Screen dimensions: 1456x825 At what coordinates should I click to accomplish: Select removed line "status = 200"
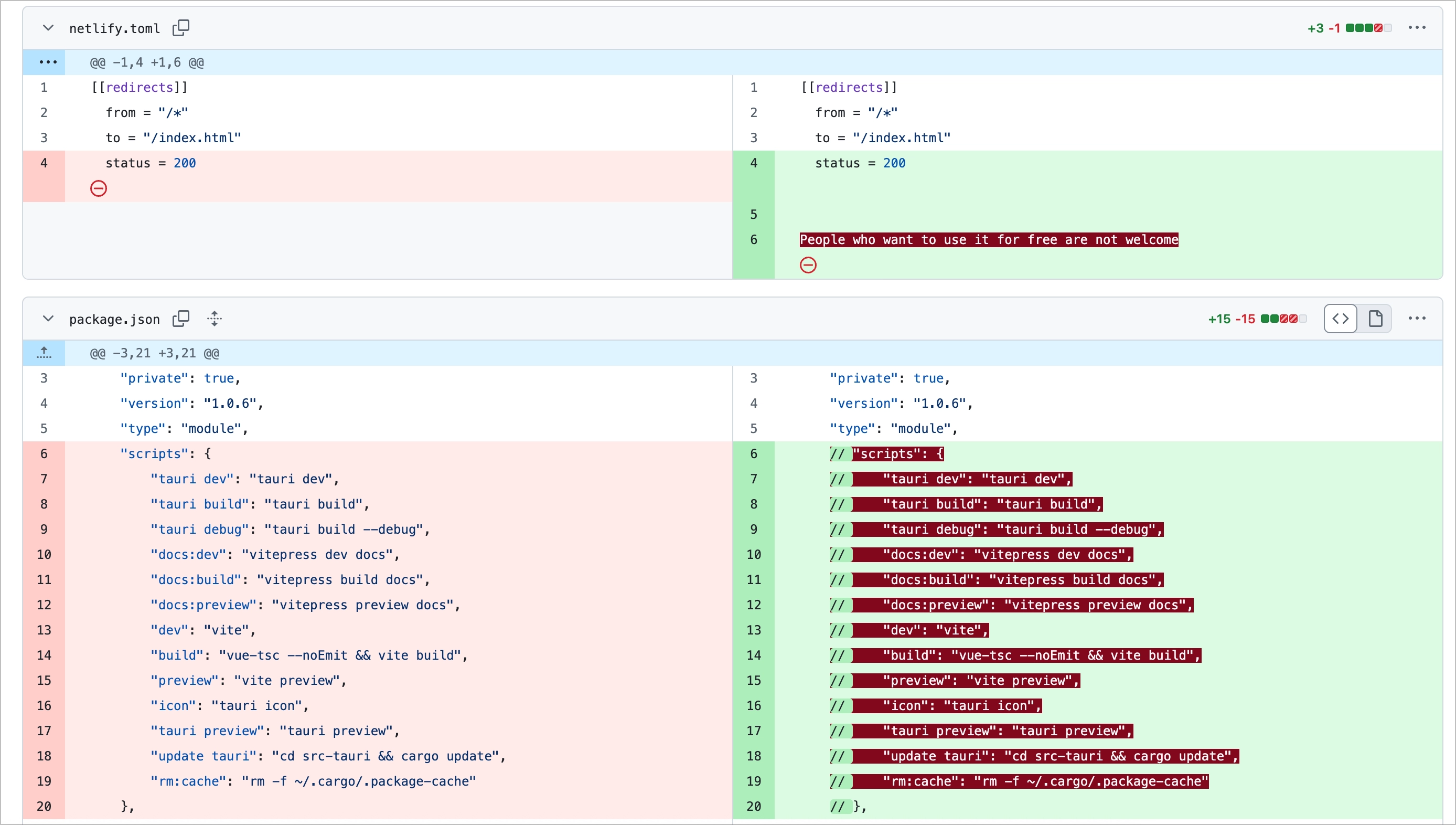(x=151, y=163)
